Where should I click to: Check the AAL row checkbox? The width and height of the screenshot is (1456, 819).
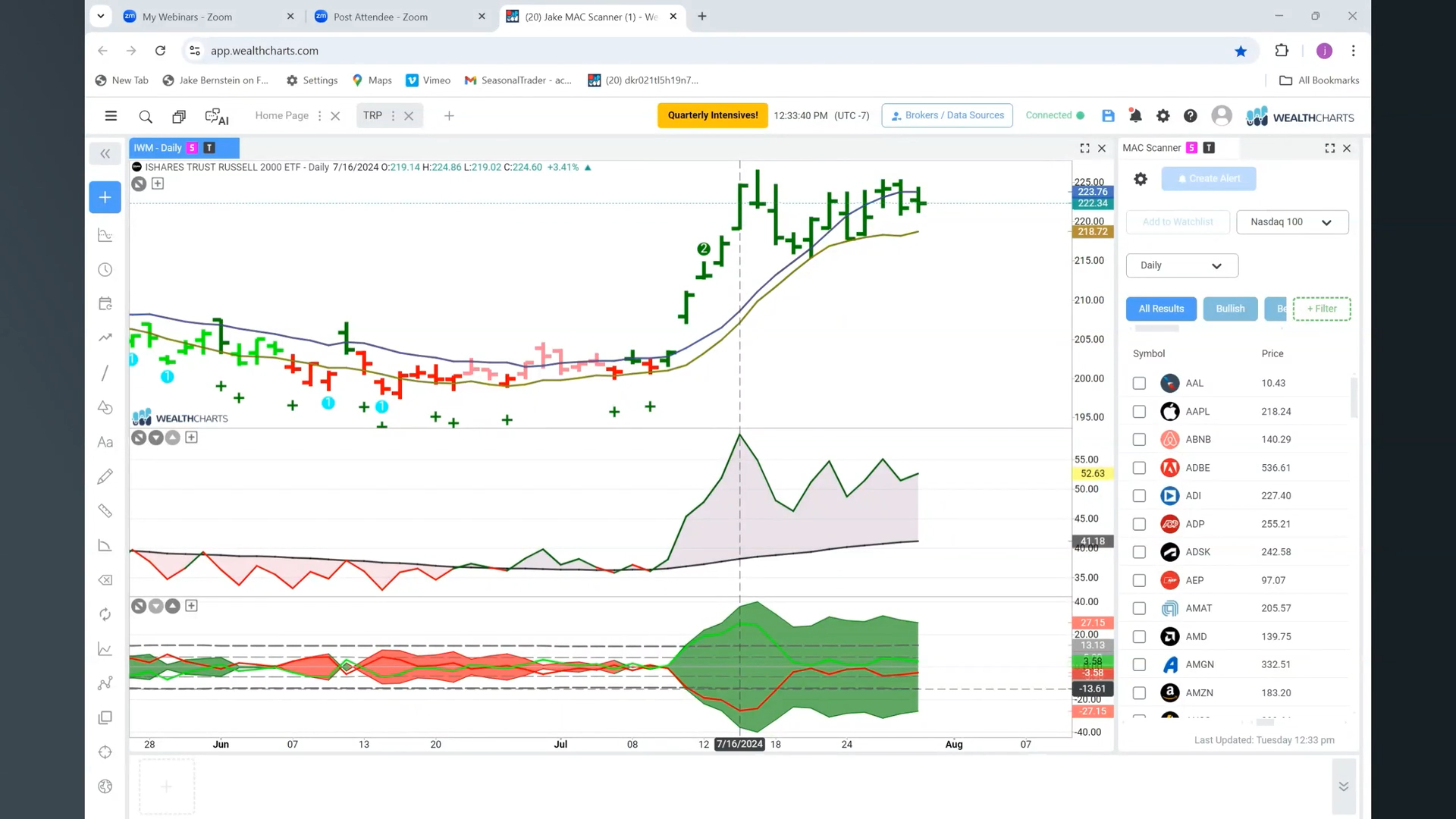1139,383
